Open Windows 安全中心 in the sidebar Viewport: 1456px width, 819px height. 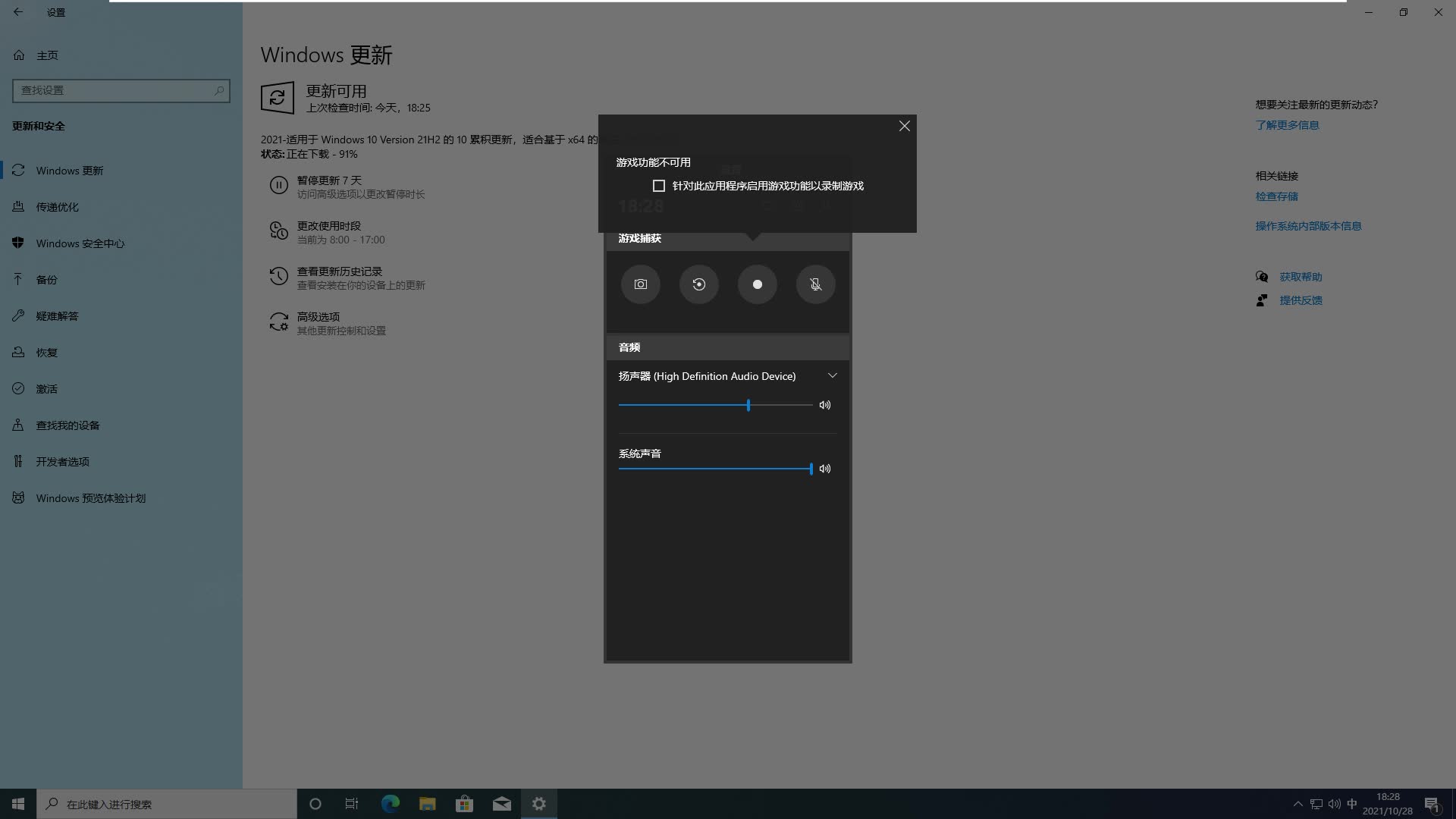[x=80, y=243]
